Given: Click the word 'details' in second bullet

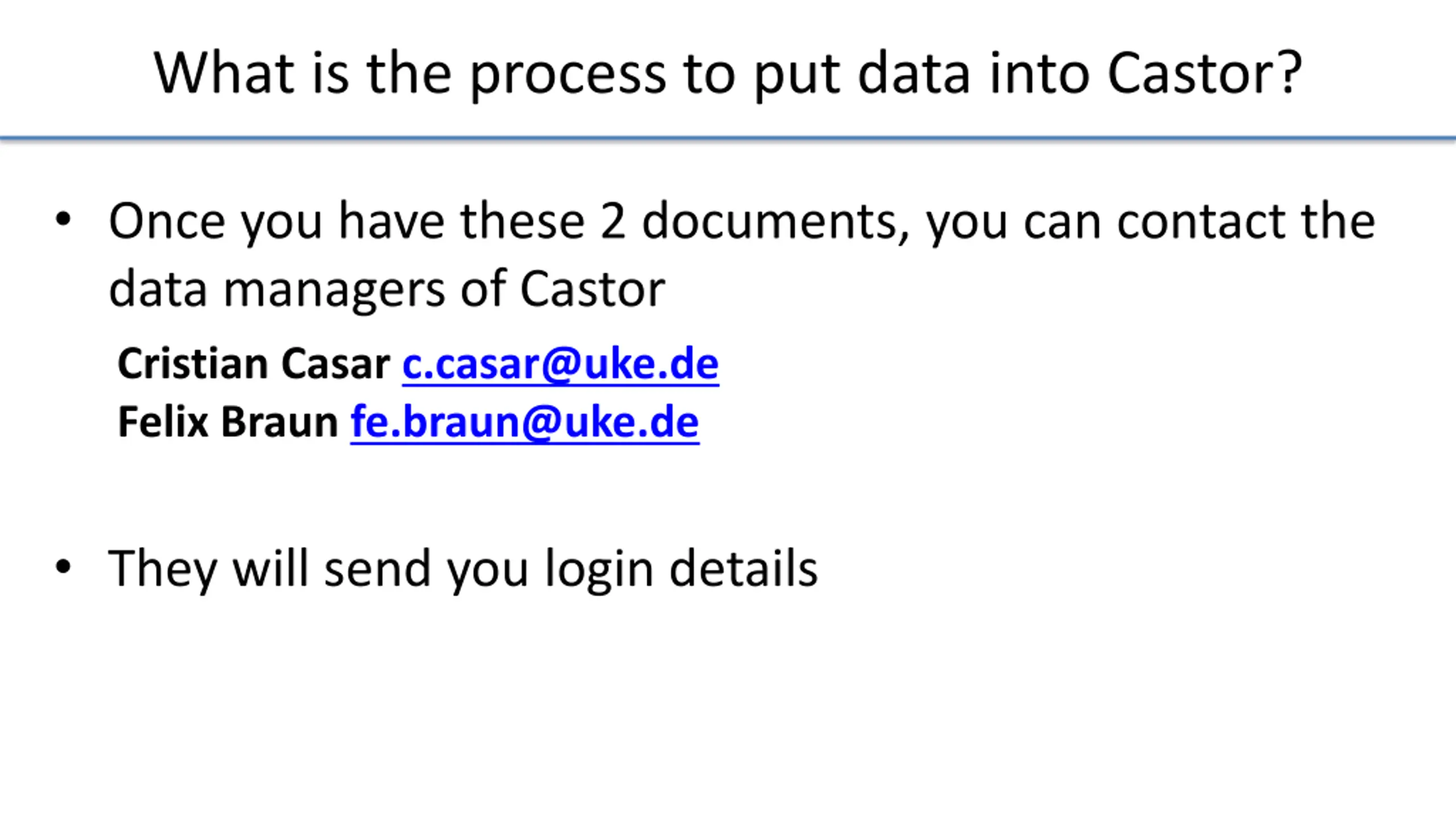Looking at the screenshot, I should (743, 568).
